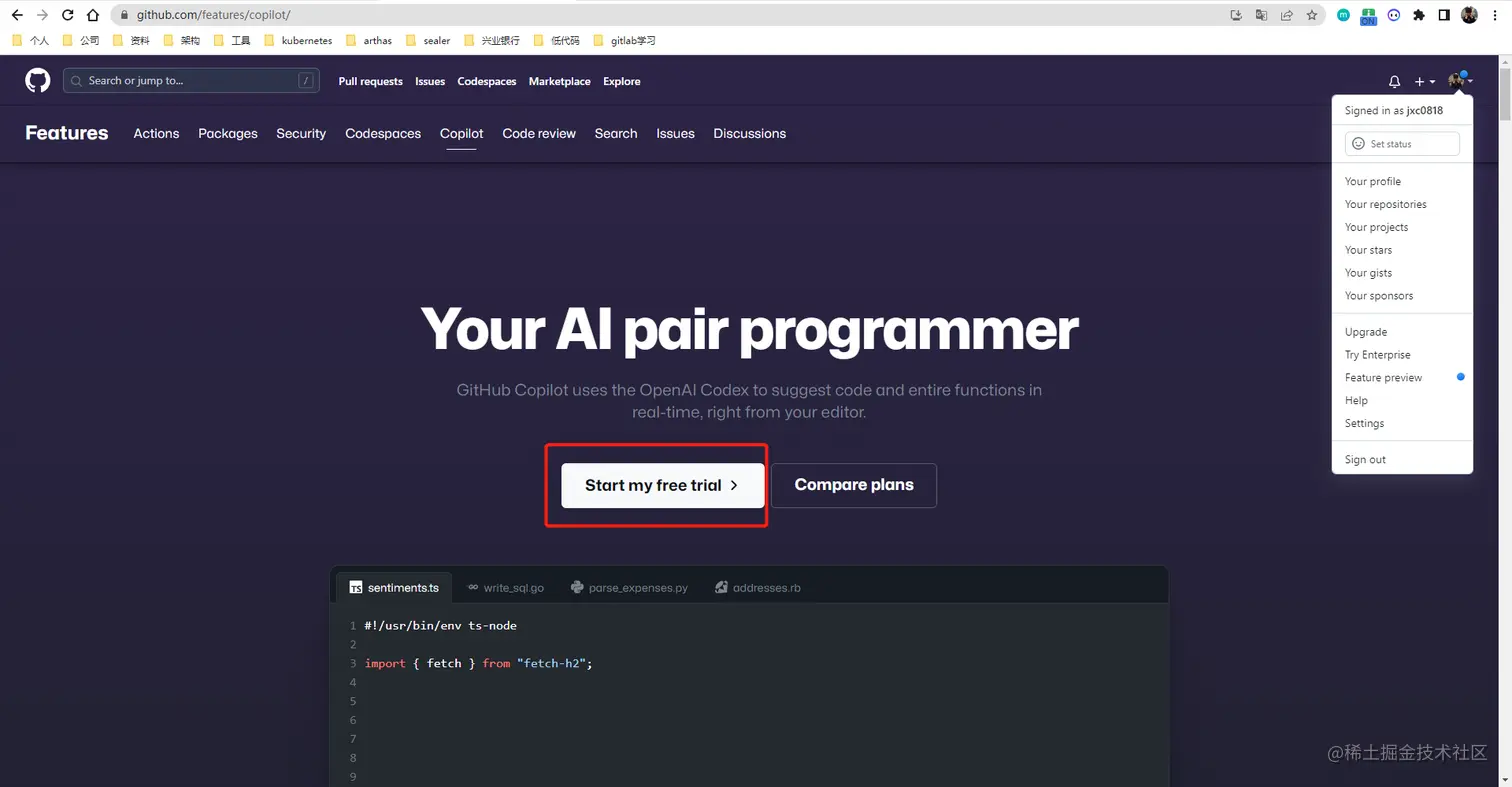Open Explore in GitHub header
Viewport: 1512px width, 787px height.
[x=621, y=82]
